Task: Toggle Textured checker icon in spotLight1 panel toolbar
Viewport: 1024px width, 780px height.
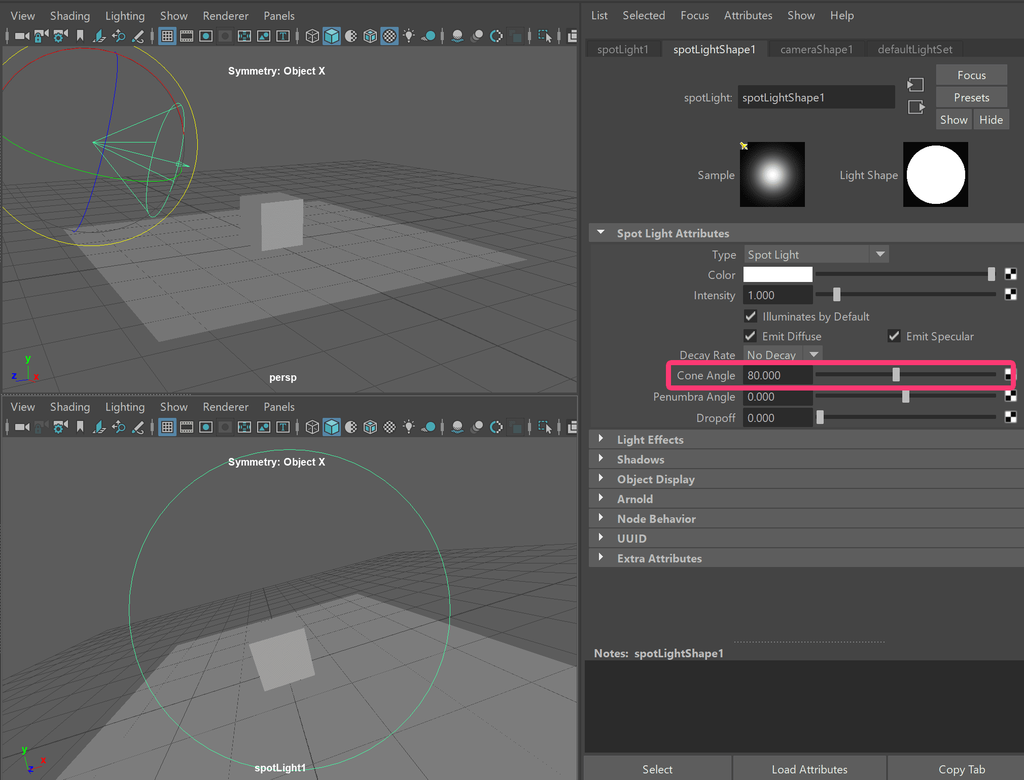Action: coord(389,427)
